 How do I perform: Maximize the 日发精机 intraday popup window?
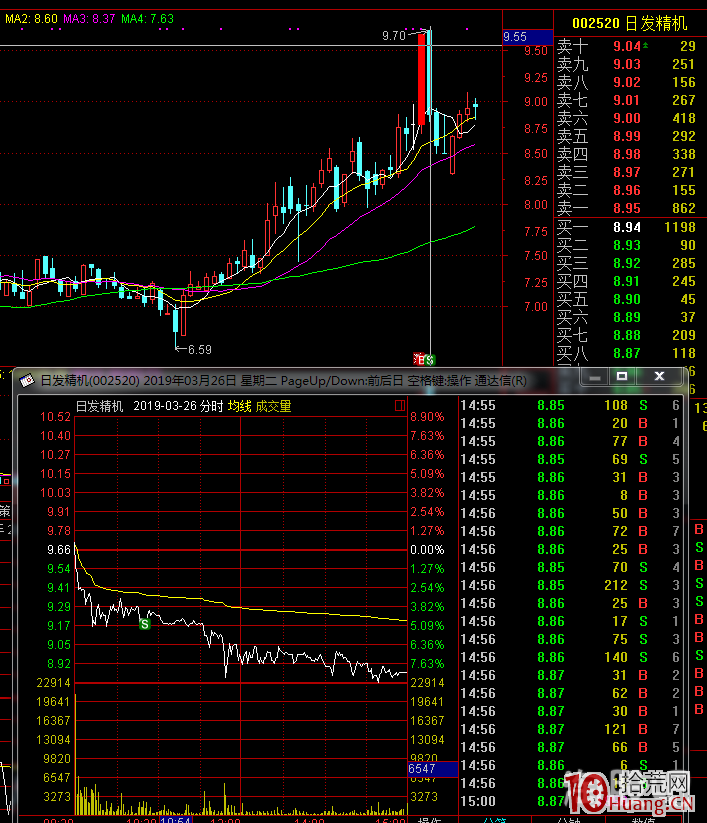point(622,377)
